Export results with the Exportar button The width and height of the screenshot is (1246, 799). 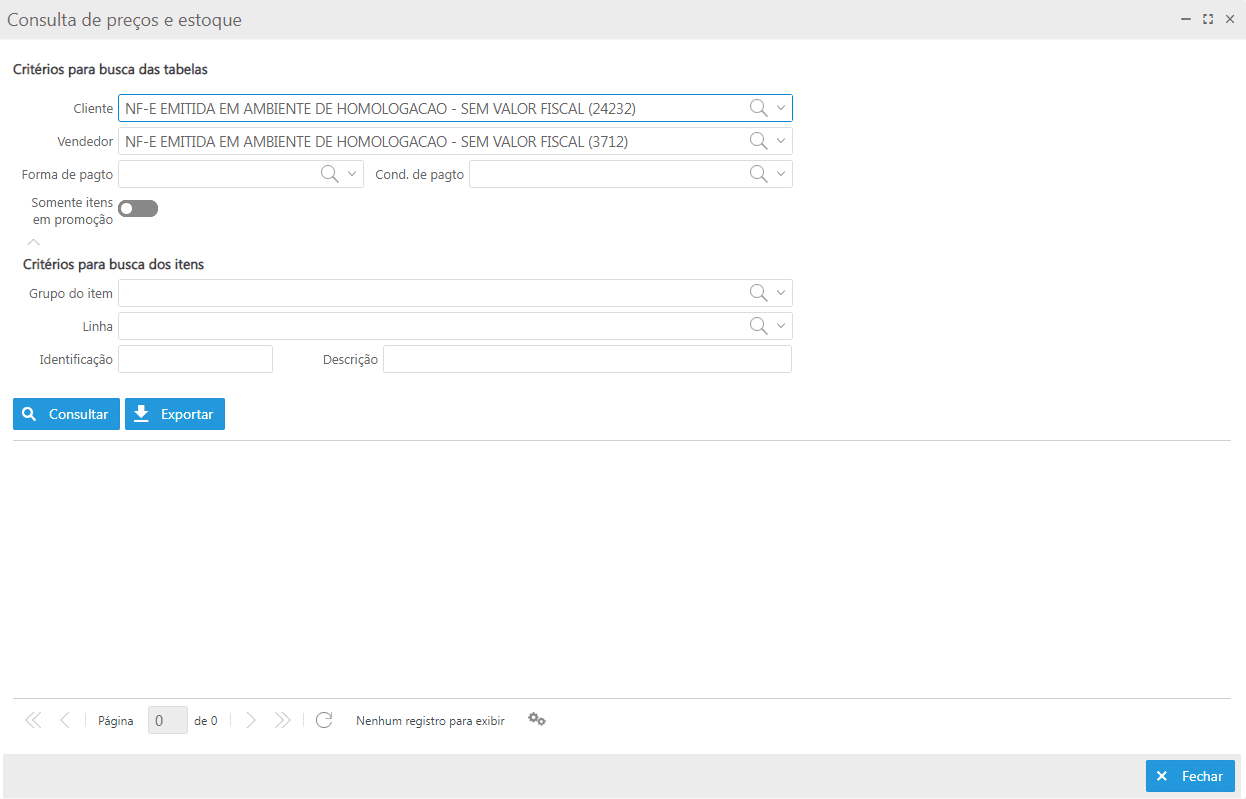(x=175, y=413)
